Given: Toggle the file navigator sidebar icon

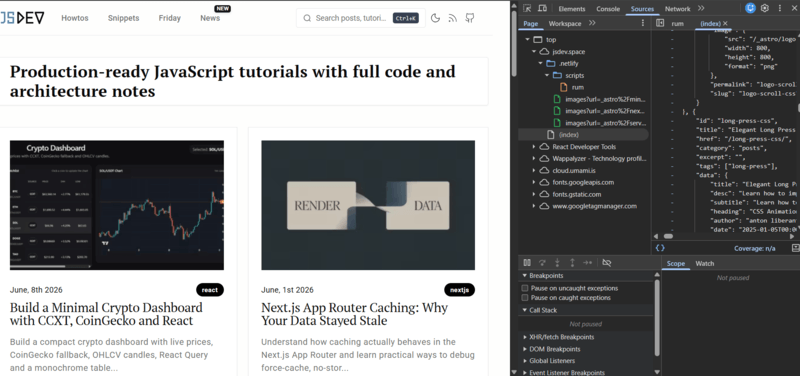Looking at the screenshot, I should coord(660,23).
